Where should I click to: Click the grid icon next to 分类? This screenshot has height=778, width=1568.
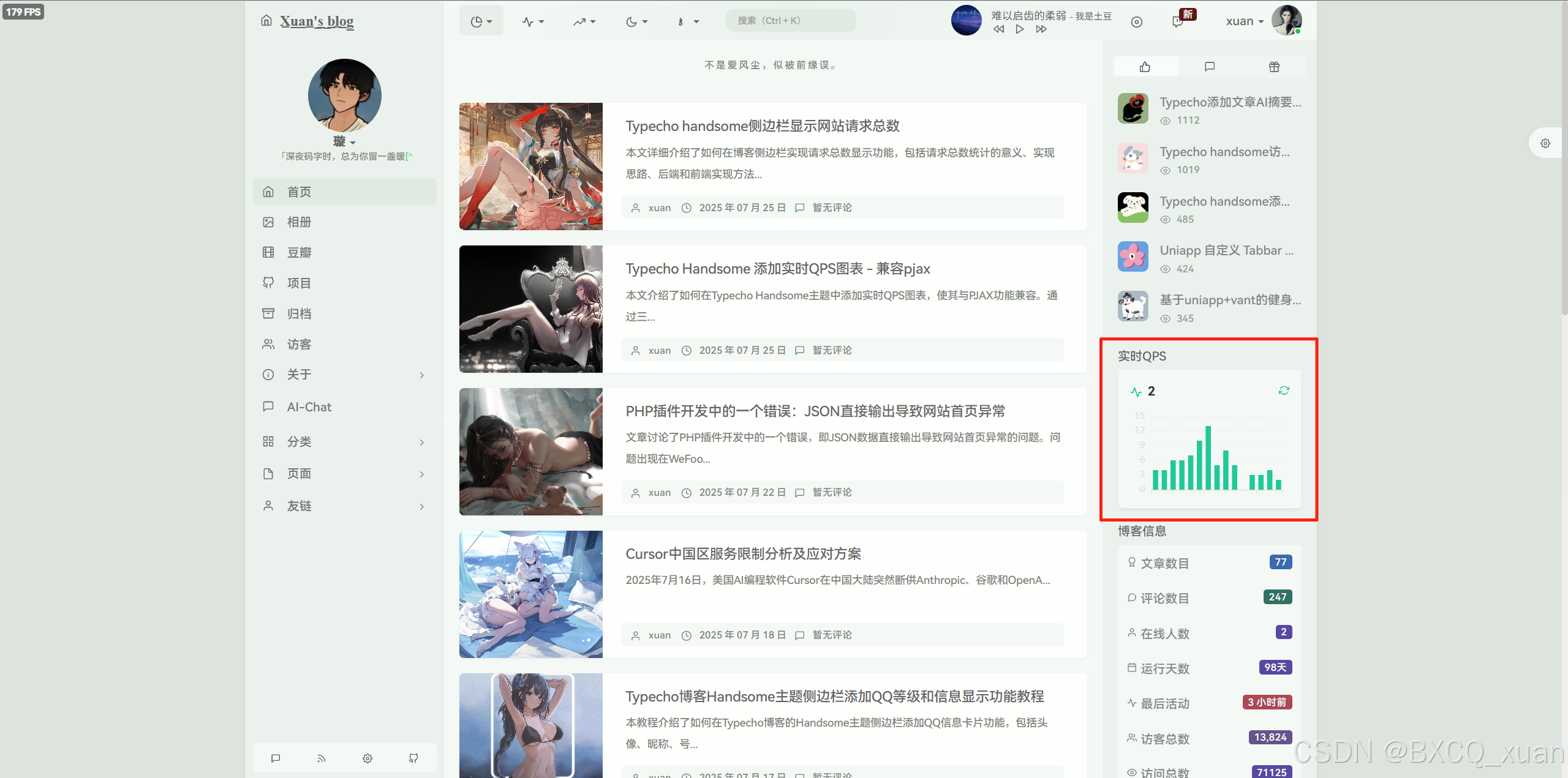point(268,441)
